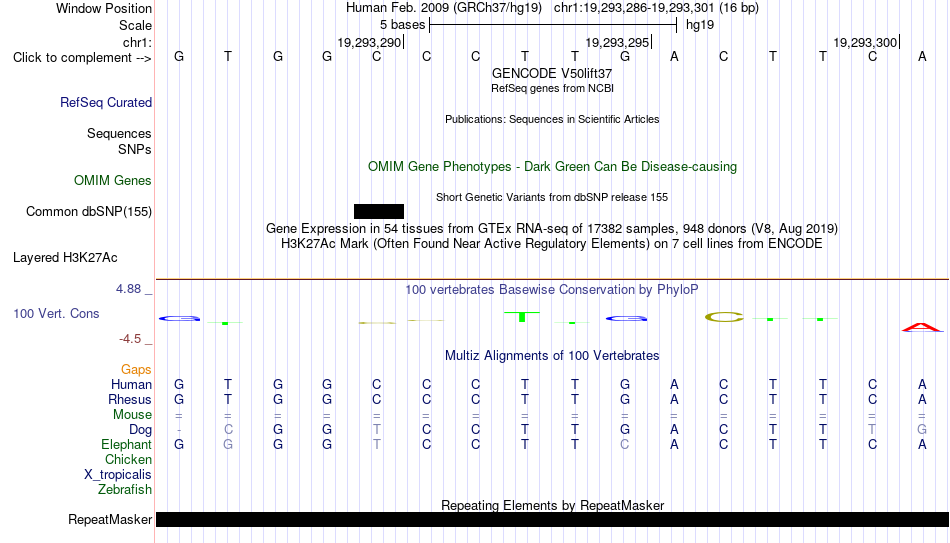
Task: Open the RefSeq Curated track label
Action: coord(106,102)
